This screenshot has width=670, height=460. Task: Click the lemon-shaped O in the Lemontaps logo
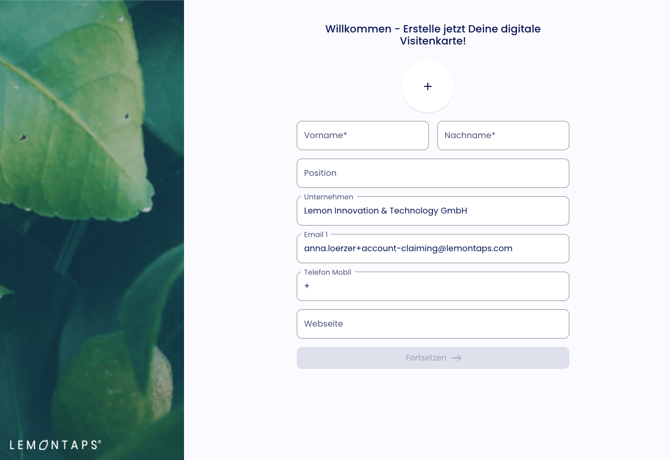(44, 445)
